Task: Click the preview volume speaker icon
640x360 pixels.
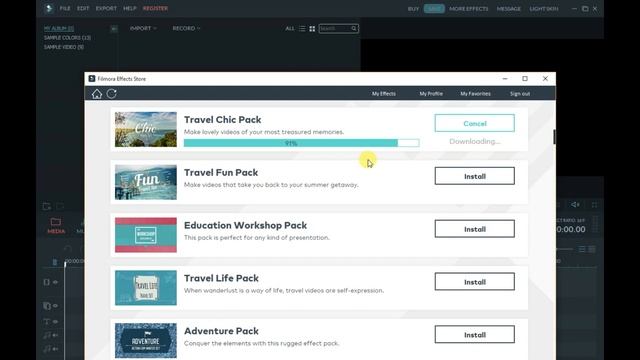Action: 575,204
